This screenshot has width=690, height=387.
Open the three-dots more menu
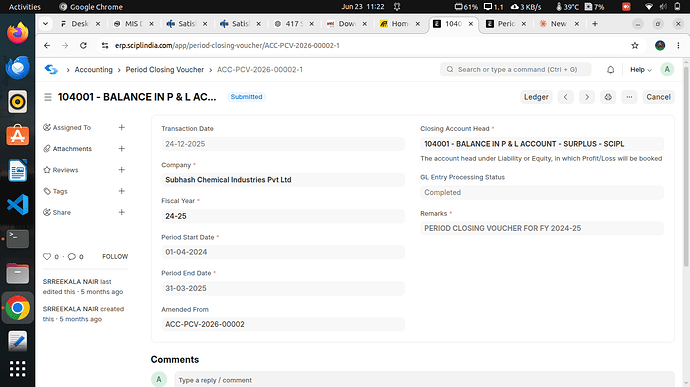click(629, 97)
